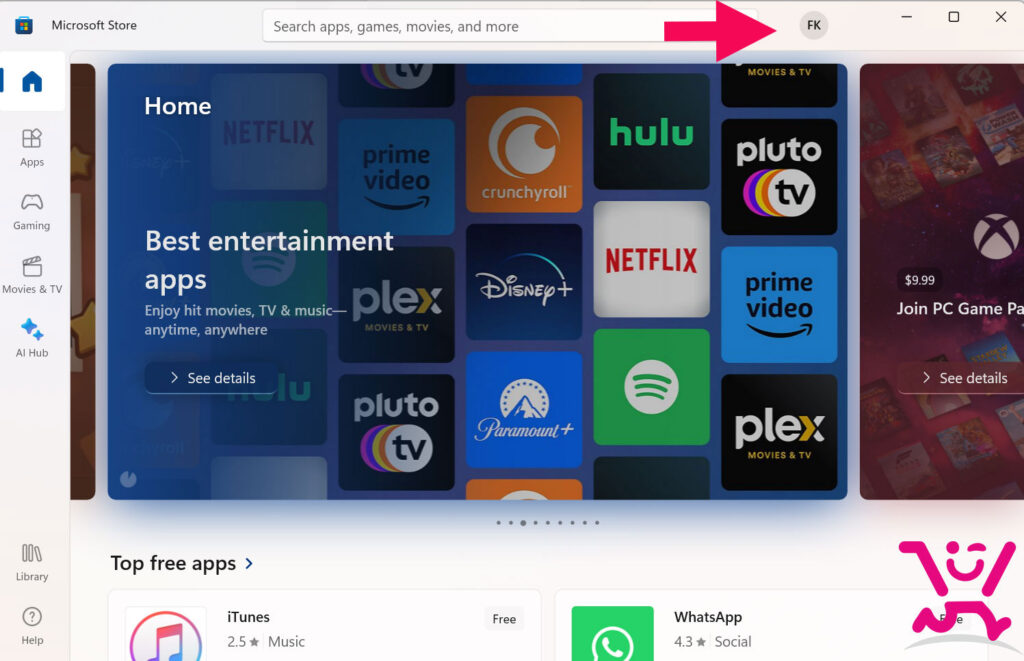Select the first carousel page dot
Viewport: 1024px width, 661px height.
pyautogui.click(x=498, y=523)
